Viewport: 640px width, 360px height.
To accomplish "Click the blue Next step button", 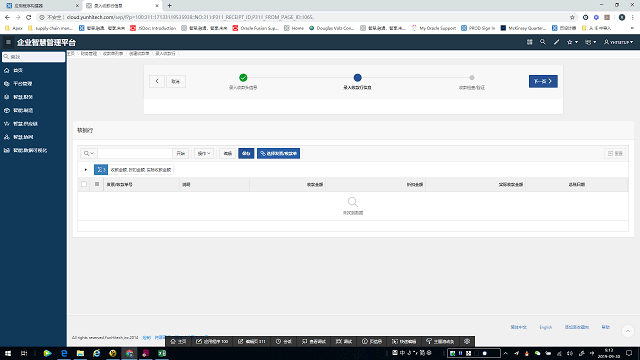I will (x=543, y=81).
